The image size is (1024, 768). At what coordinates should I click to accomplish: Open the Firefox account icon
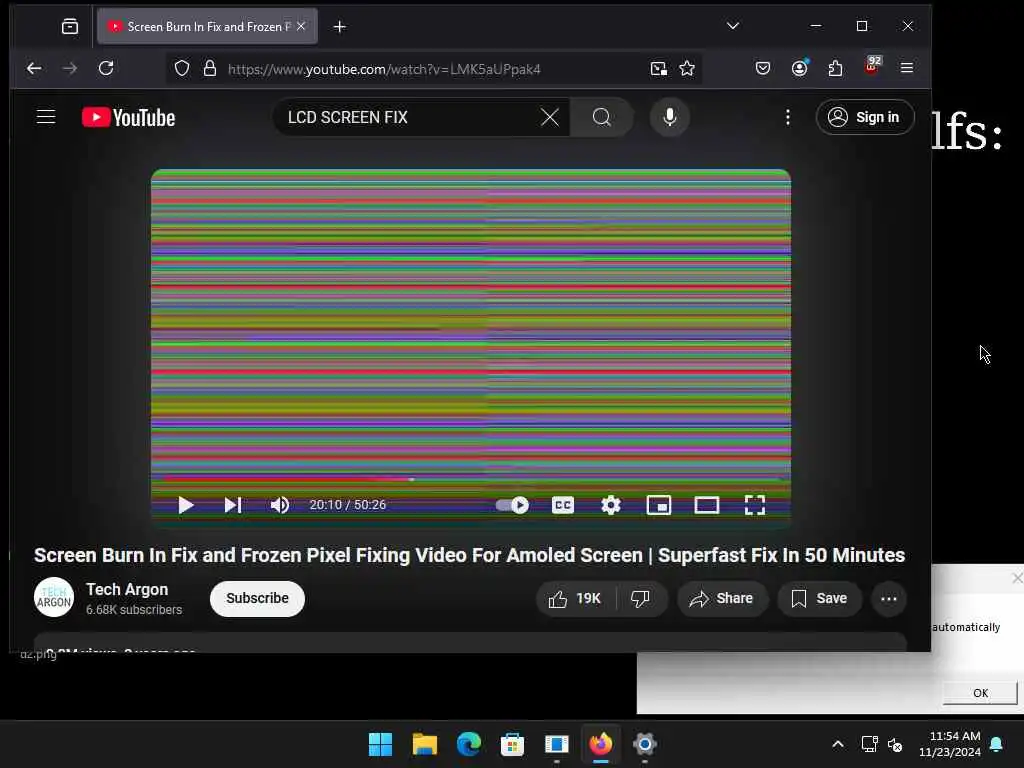pos(799,68)
